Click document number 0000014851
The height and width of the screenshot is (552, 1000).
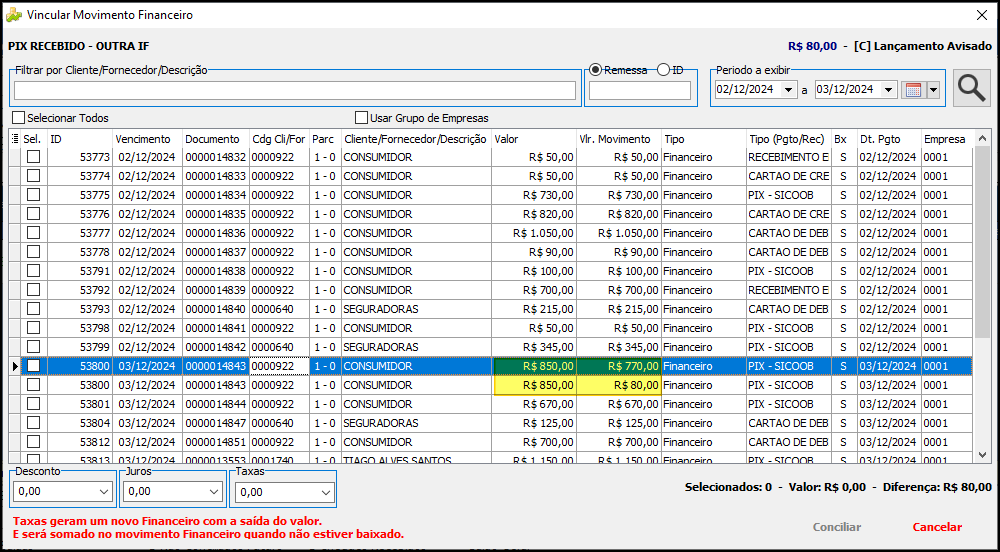pyautogui.click(x=216, y=442)
